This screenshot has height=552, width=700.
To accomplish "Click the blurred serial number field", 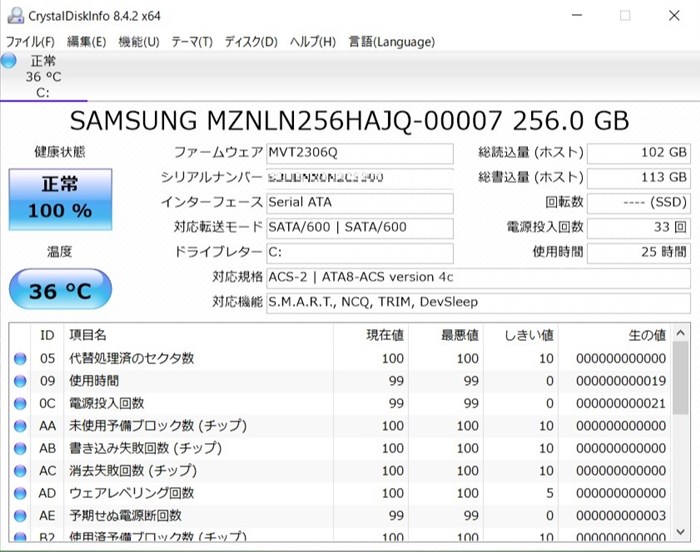I will click(x=360, y=178).
